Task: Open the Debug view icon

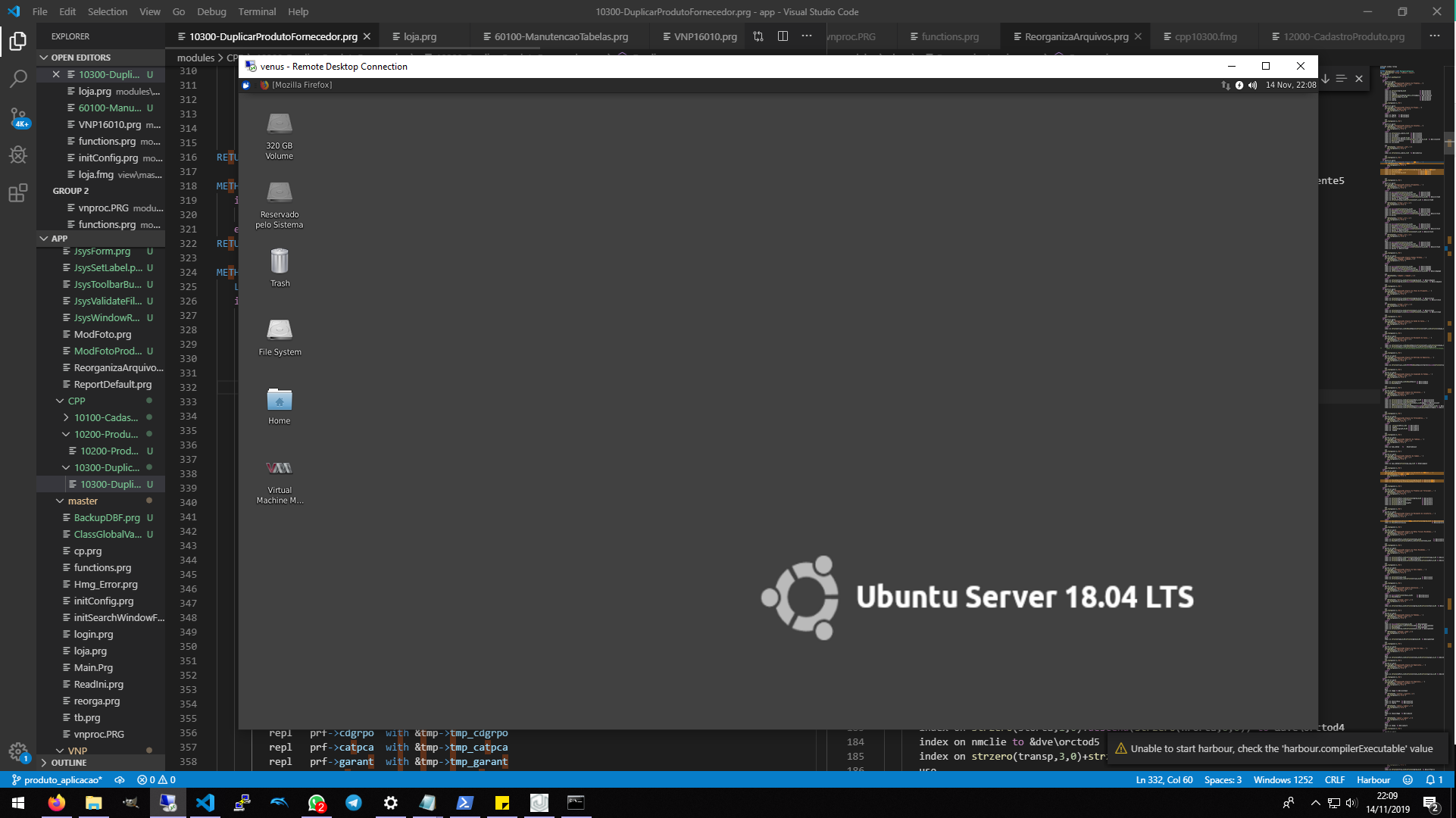Action: pos(18,155)
